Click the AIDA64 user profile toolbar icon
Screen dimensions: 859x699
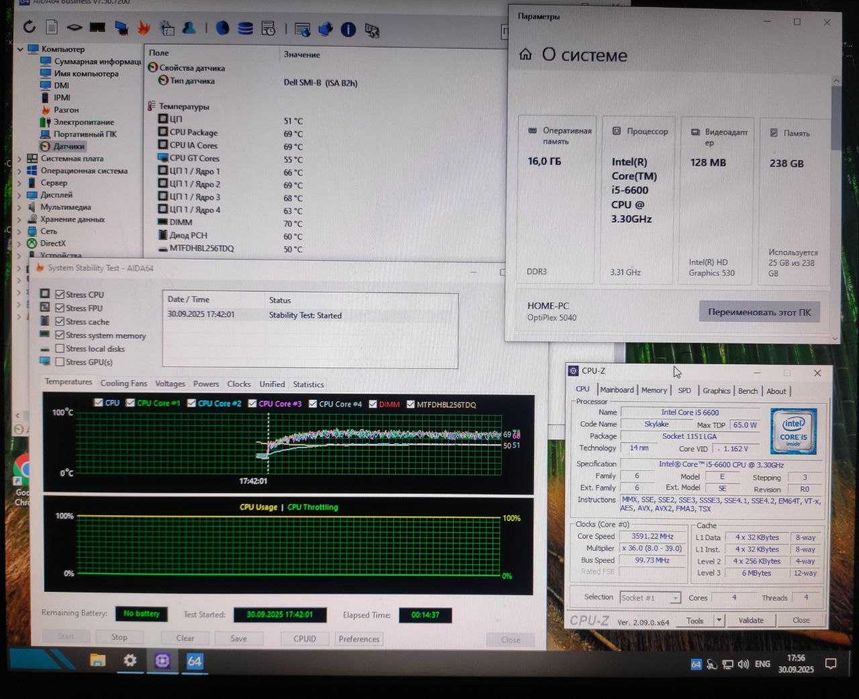coord(189,27)
